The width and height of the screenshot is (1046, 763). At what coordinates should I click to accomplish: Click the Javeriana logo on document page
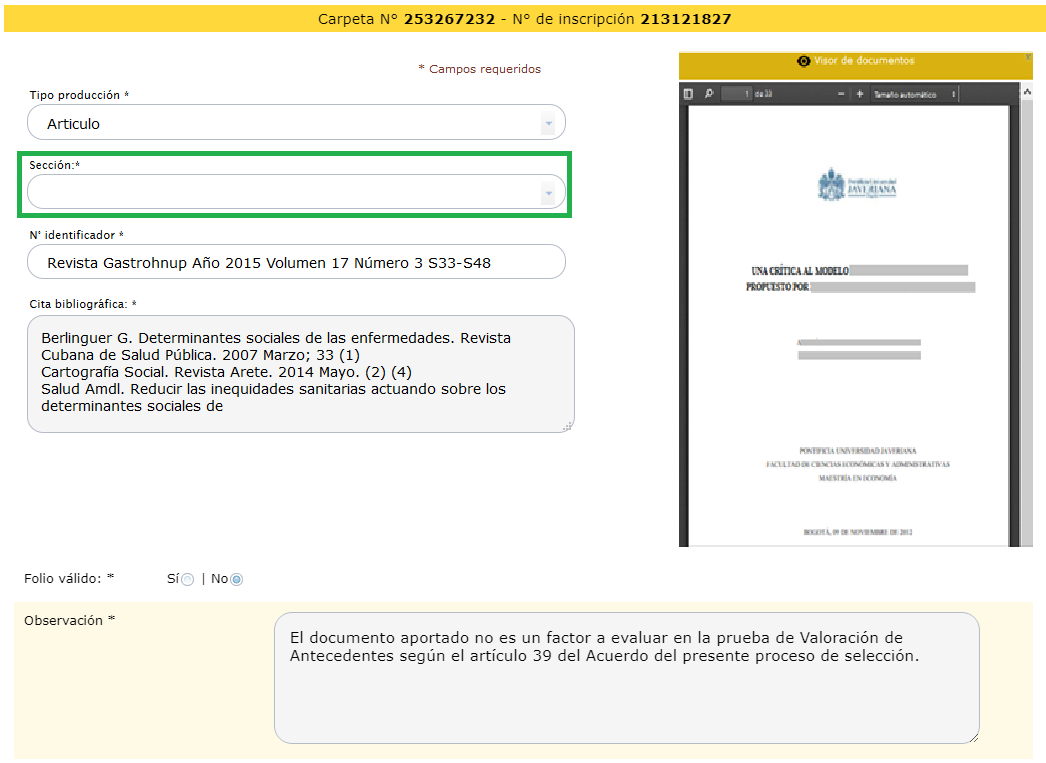pos(857,185)
